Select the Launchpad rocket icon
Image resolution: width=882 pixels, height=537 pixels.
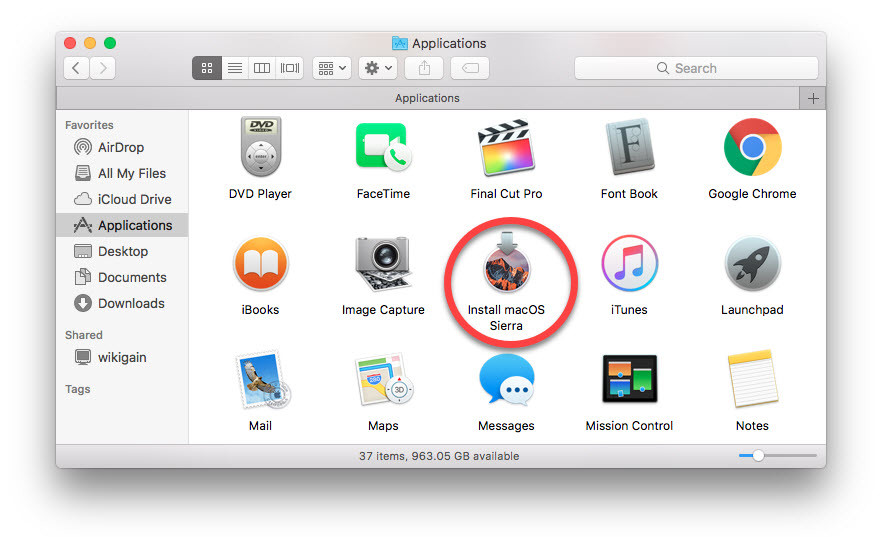(x=753, y=264)
